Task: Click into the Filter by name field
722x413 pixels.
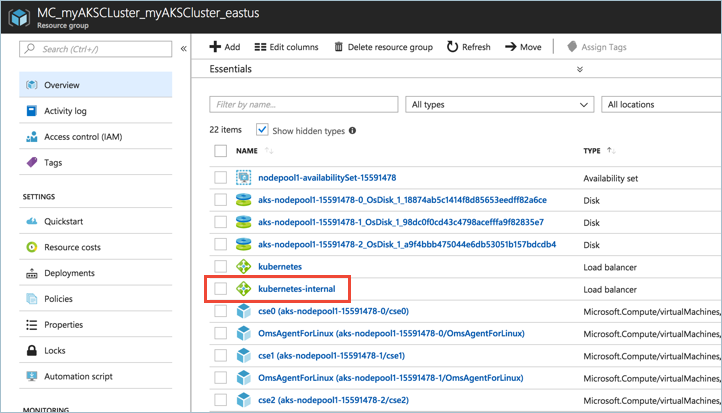Action: click(x=304, y=105)
